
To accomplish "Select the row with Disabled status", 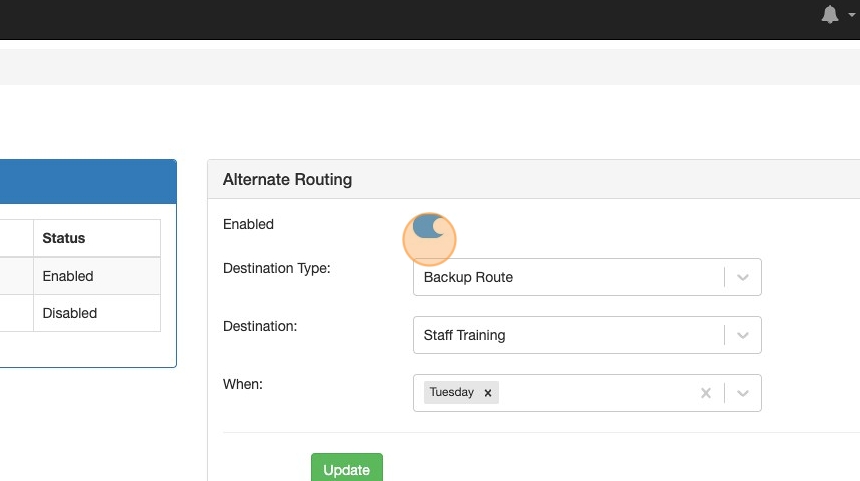I will tap(69, 313).
